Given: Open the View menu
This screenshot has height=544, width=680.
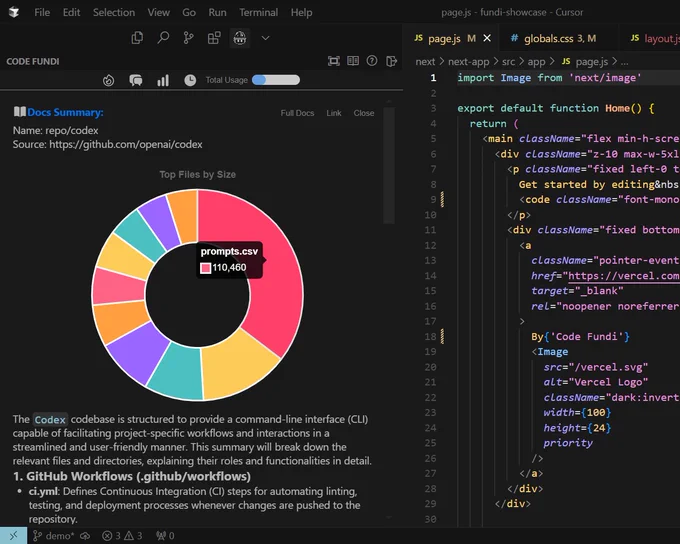Looking at the screenshot, I should click(159, 13).
